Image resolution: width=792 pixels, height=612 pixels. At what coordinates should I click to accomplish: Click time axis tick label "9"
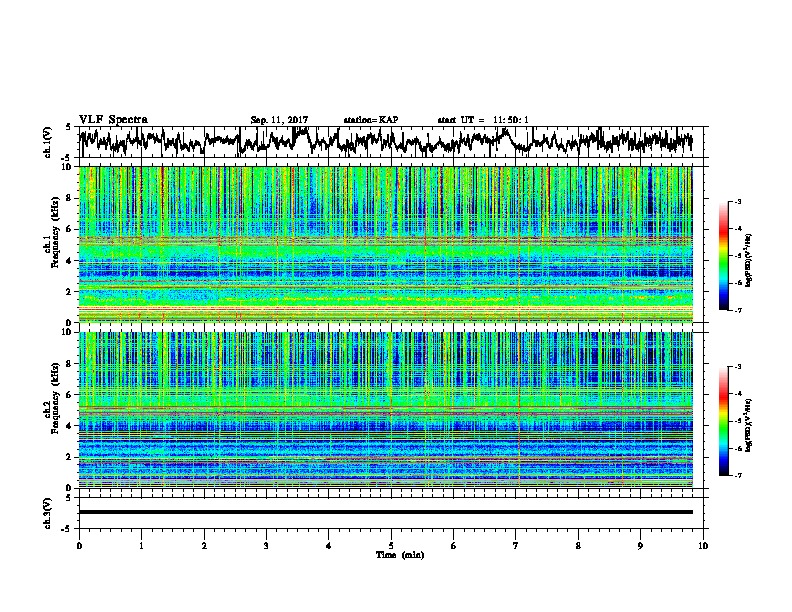(x=640, y=546)
